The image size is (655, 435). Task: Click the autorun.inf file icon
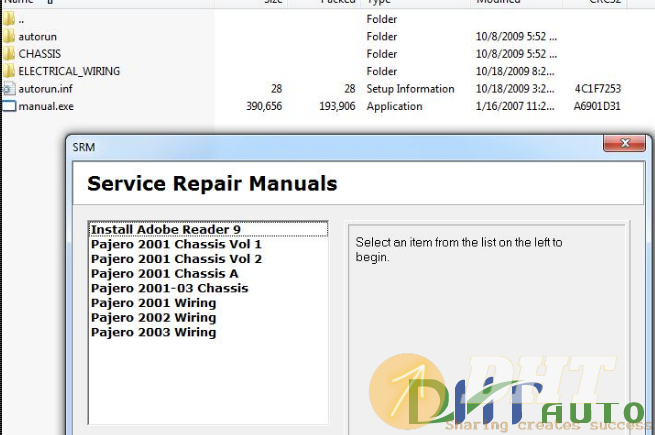pyautogui.click(x=8, y=89)
